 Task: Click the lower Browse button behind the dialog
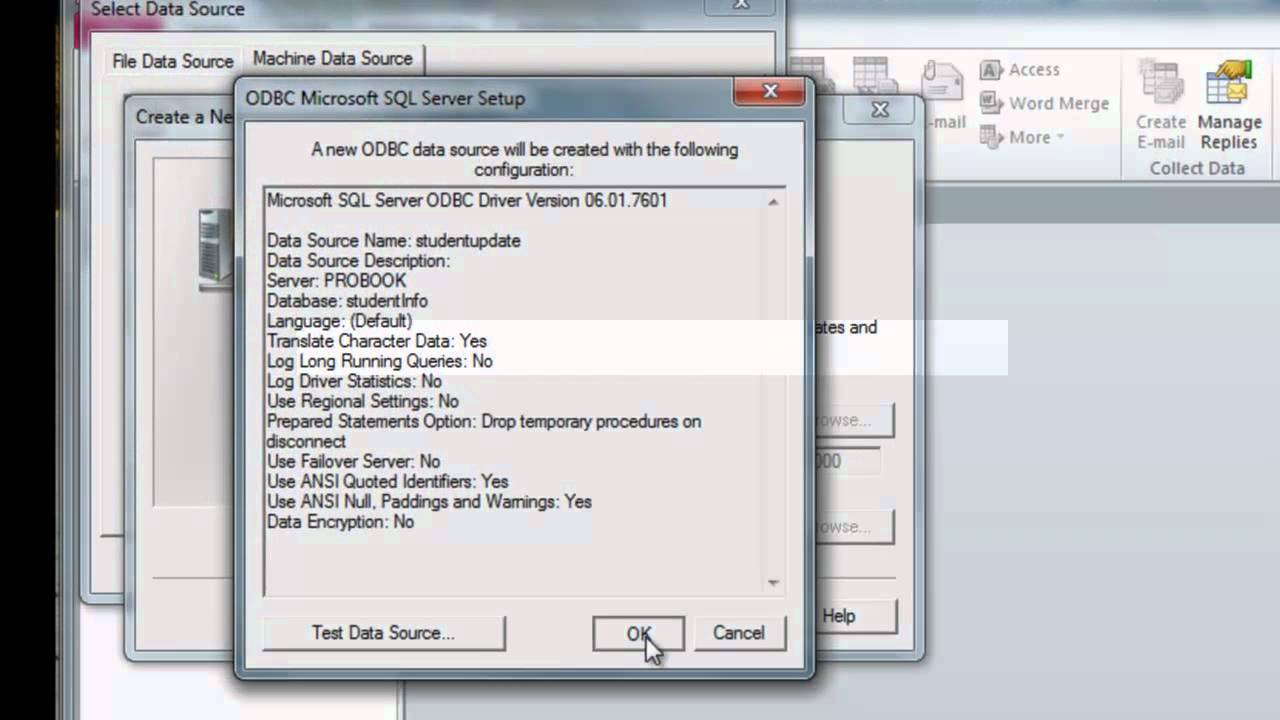pyautogui.click(x=854, y=526)
